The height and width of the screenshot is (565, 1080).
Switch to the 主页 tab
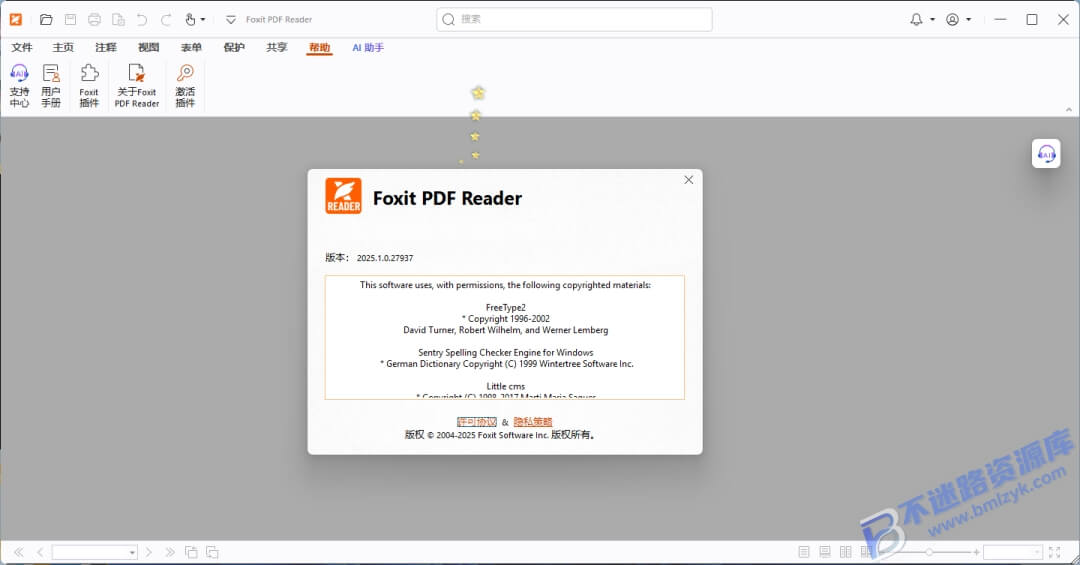(63, 47)
